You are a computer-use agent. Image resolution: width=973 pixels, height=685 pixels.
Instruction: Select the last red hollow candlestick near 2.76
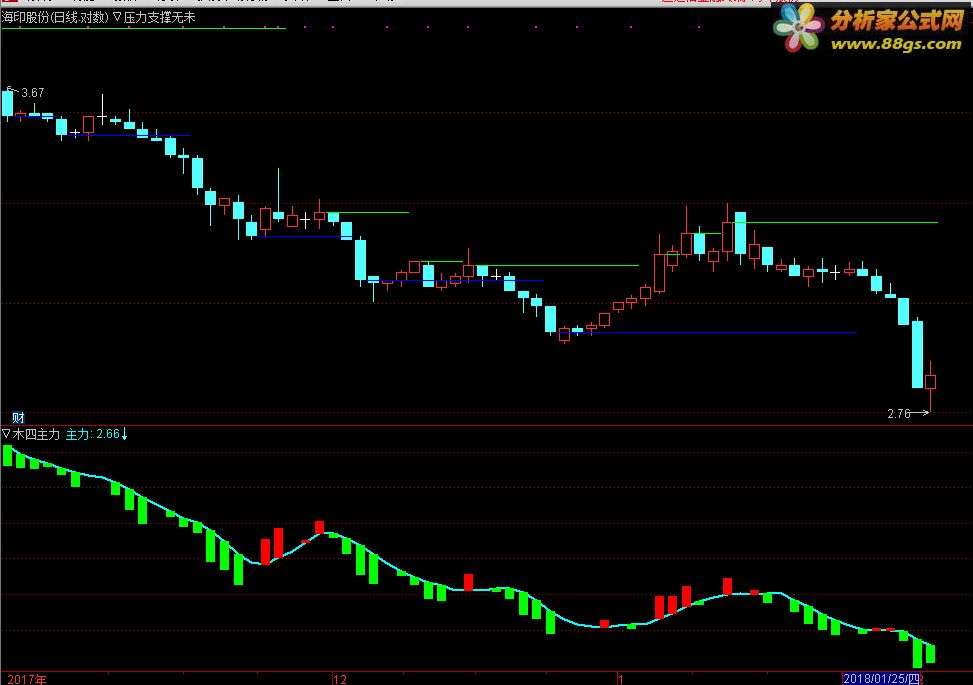[x=930, y=382]
